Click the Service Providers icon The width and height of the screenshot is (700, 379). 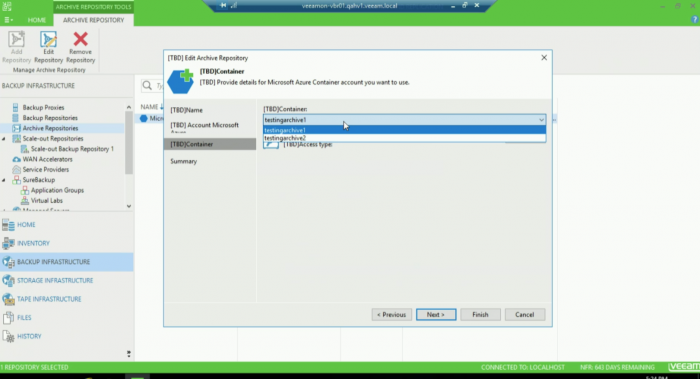coord(17,170)
